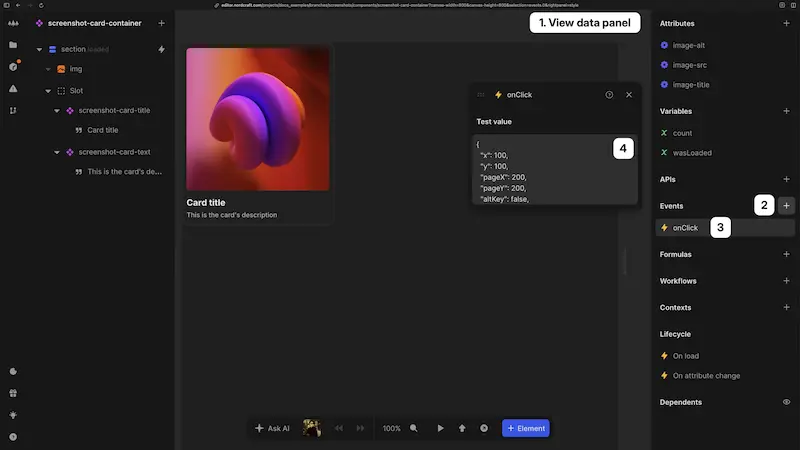Select "This is the card's de..." text node
This screenshot has width=800, height=450.
124,172
